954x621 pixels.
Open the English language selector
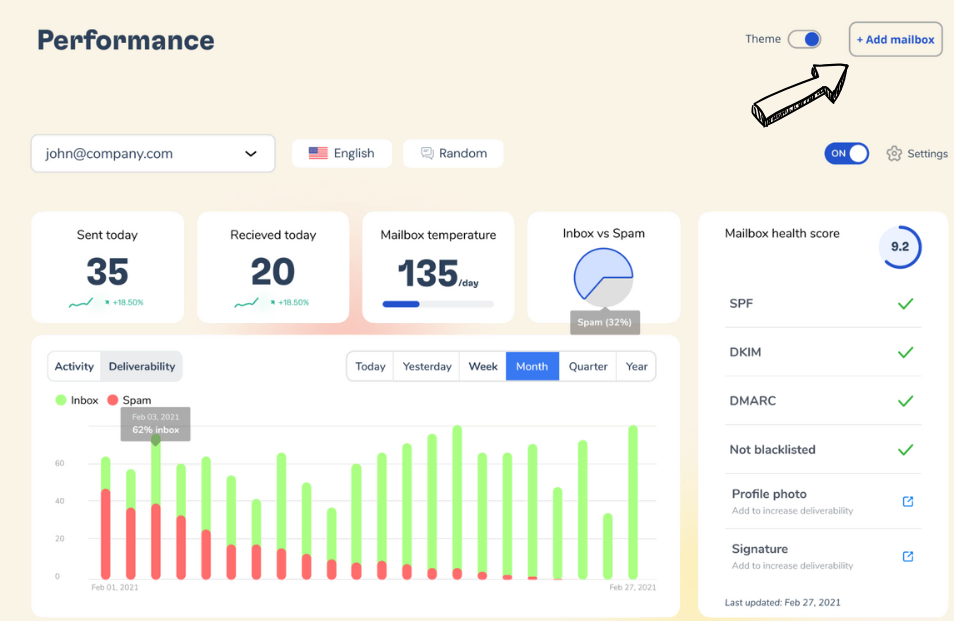[342, 153]
